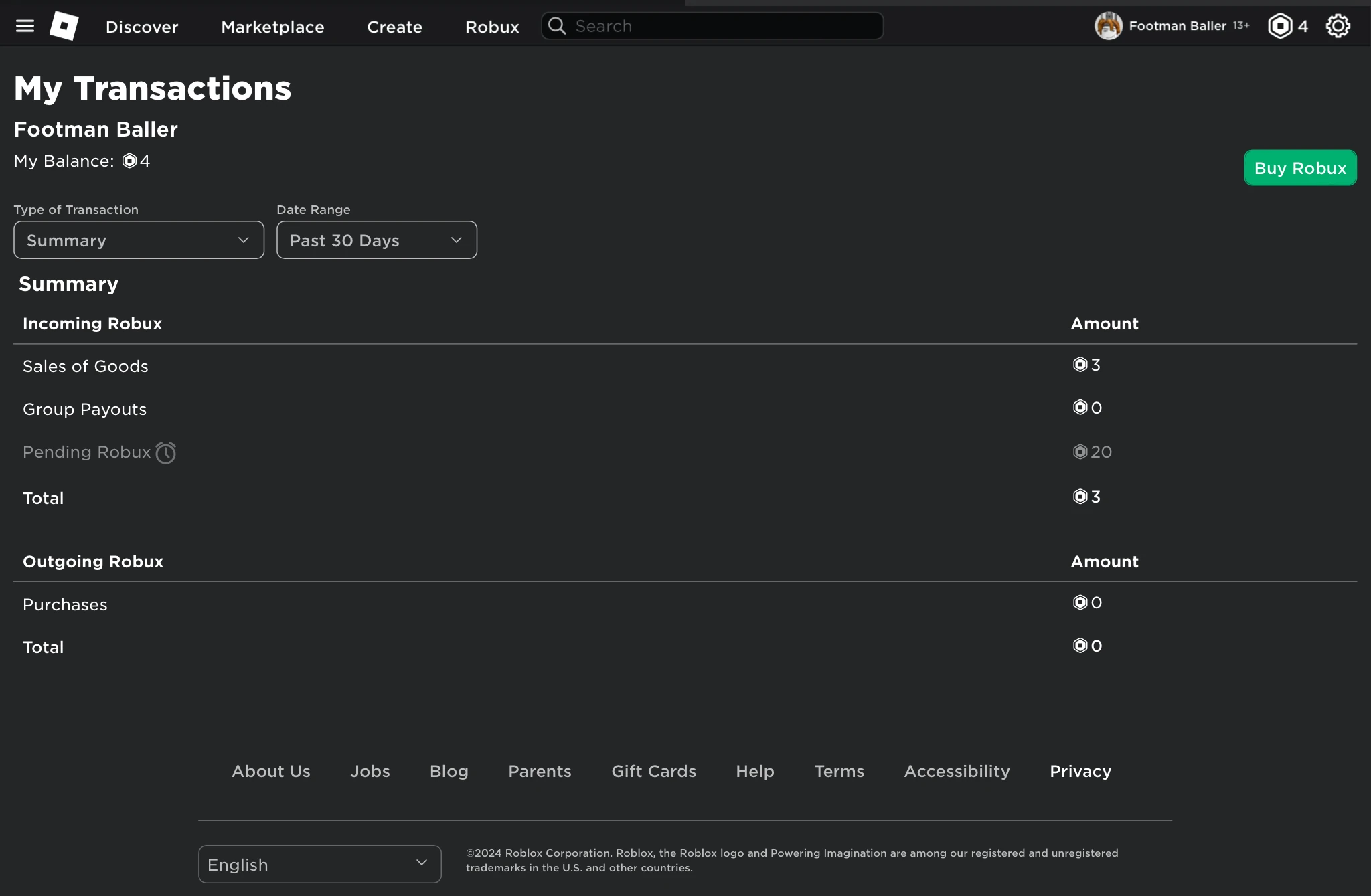Click the Pending Robux clock icon
Screen dimensions: 1371x896
(x=165, y=453)
